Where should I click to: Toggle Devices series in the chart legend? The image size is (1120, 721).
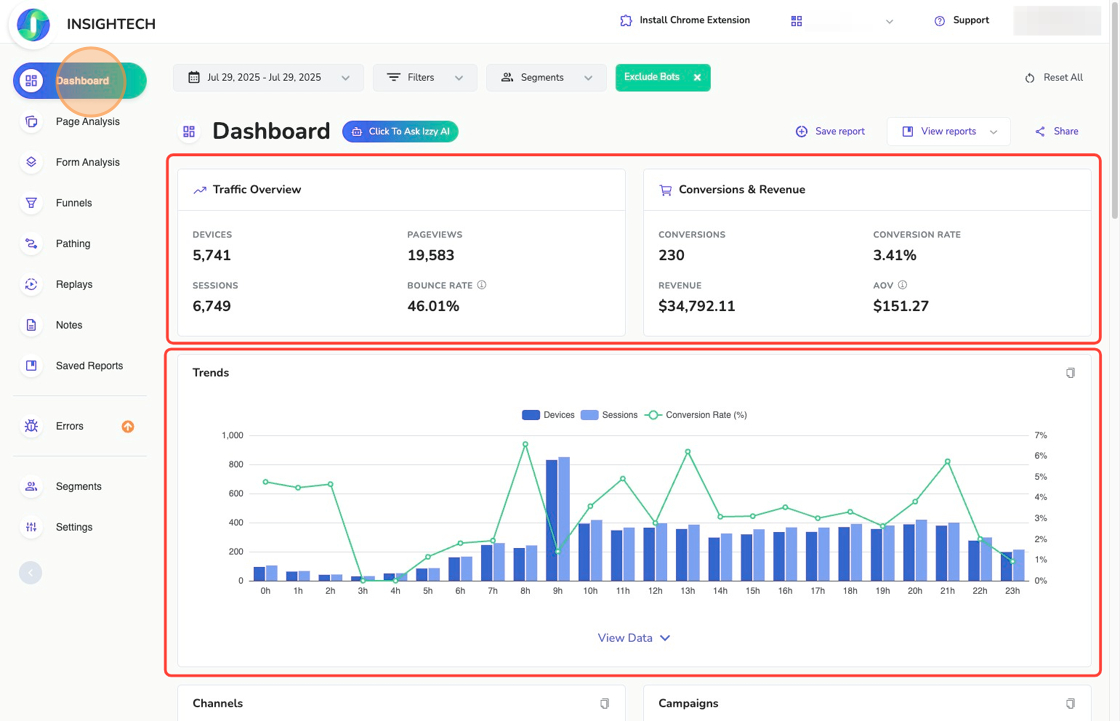click(x=548, y=415)
